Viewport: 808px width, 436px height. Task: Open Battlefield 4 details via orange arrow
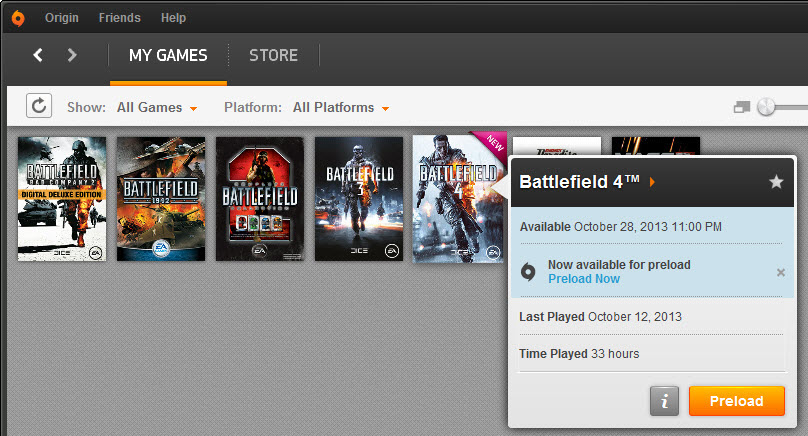(652, 182)
